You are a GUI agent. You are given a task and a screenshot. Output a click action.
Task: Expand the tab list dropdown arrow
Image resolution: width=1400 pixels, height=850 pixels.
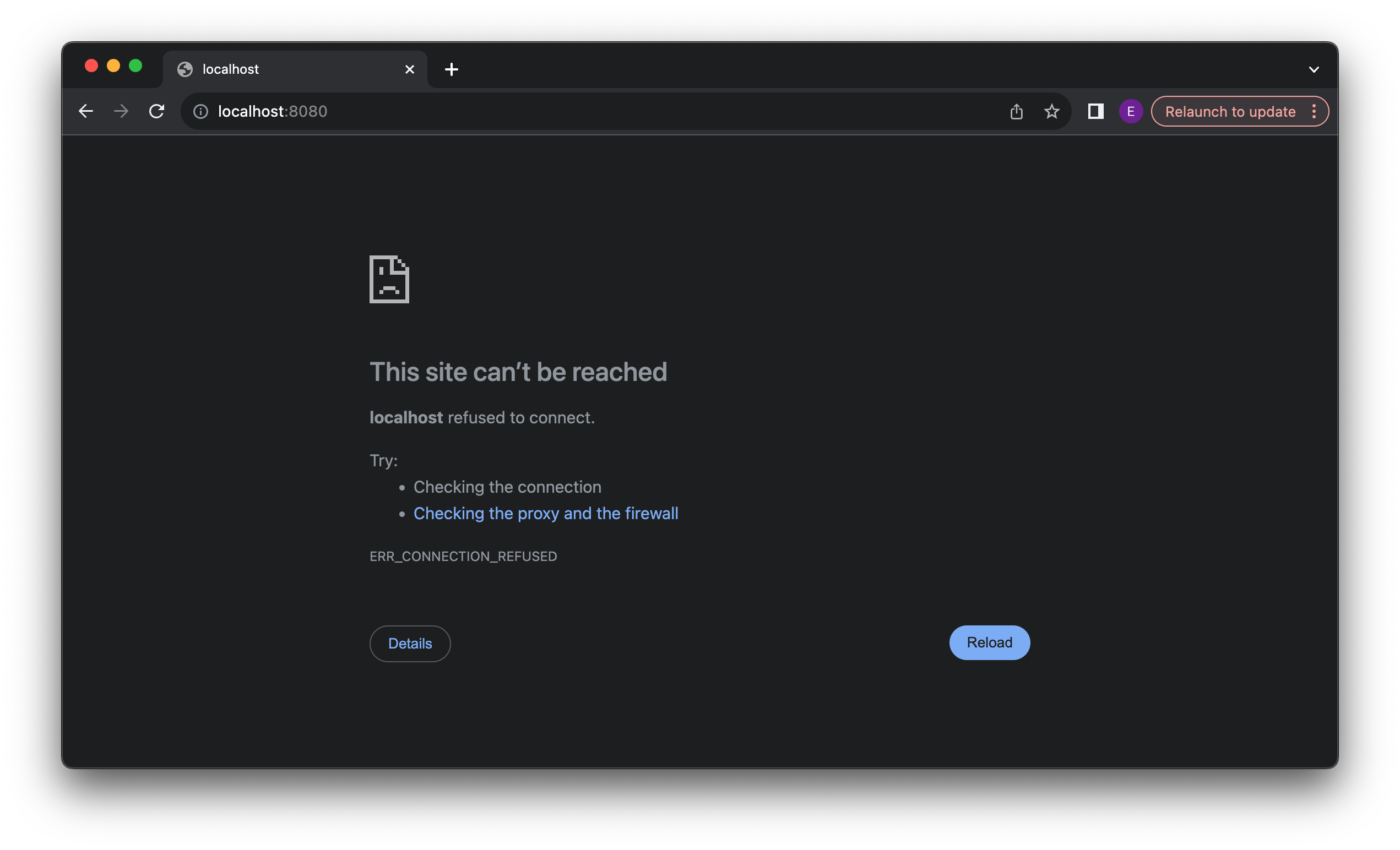[x=1314, y=68]
